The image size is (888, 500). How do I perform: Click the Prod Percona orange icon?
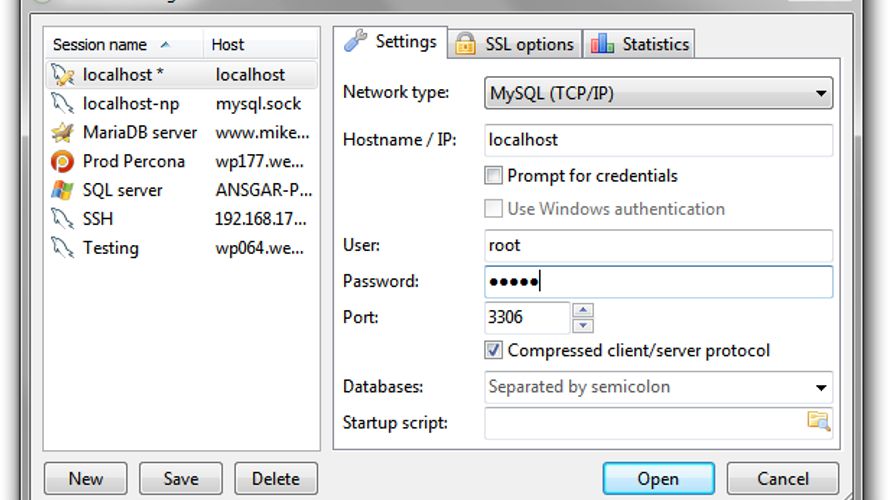click(x=62, y=161)
